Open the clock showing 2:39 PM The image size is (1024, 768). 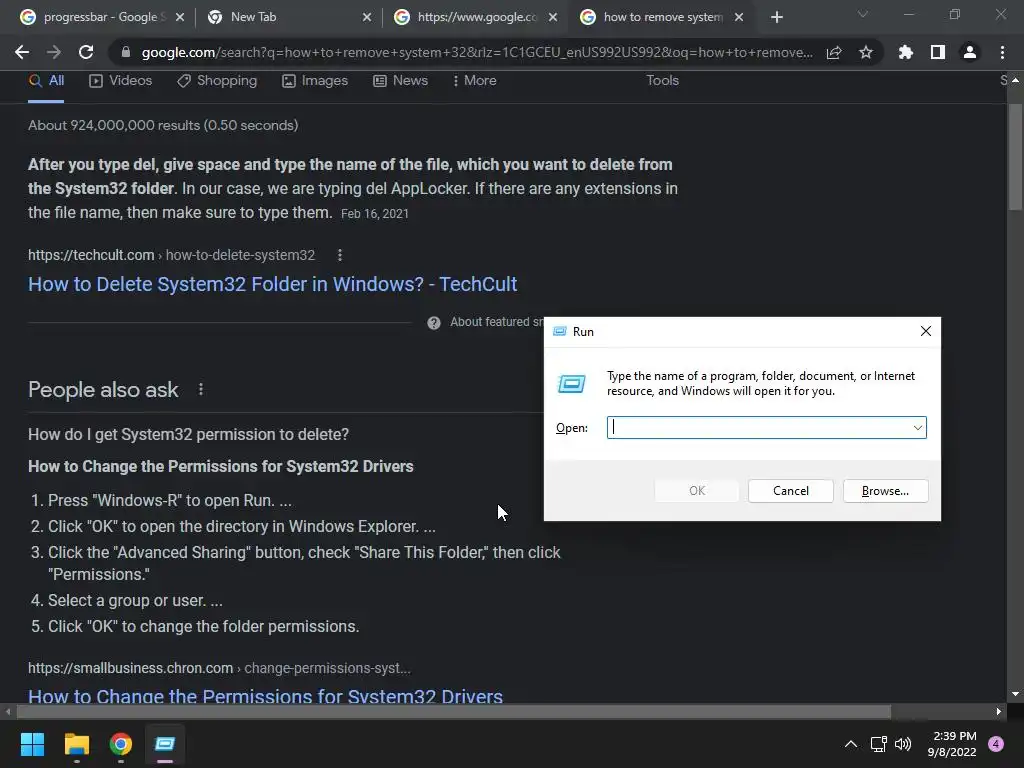[x=952, y=744]
